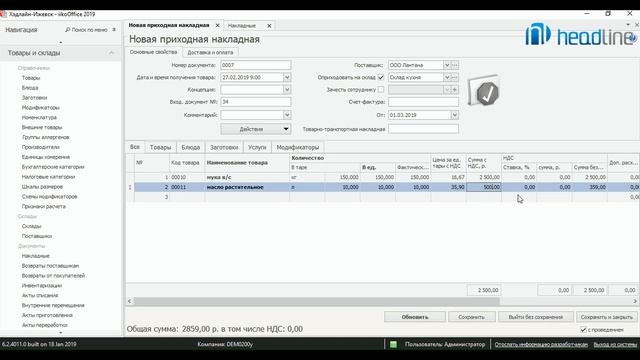
Task: Select the Услуги filter tab
Action: 257,147
